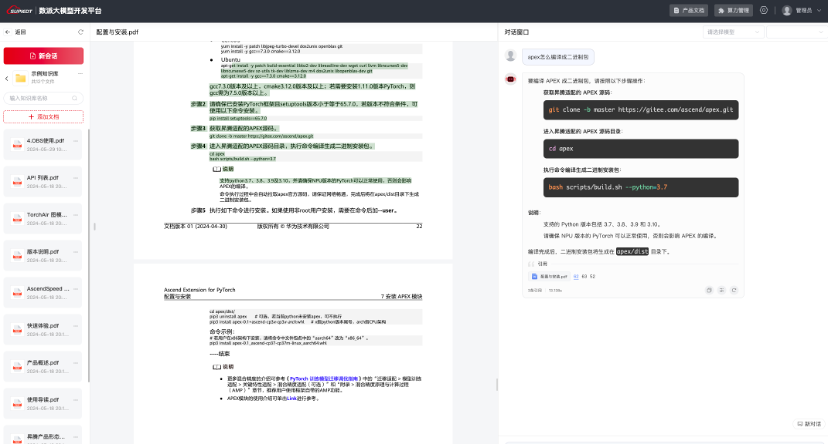Open 算力管理 in the top bar
The width and height of the screenshot is (828, 444).
click(x=733, y=11)
